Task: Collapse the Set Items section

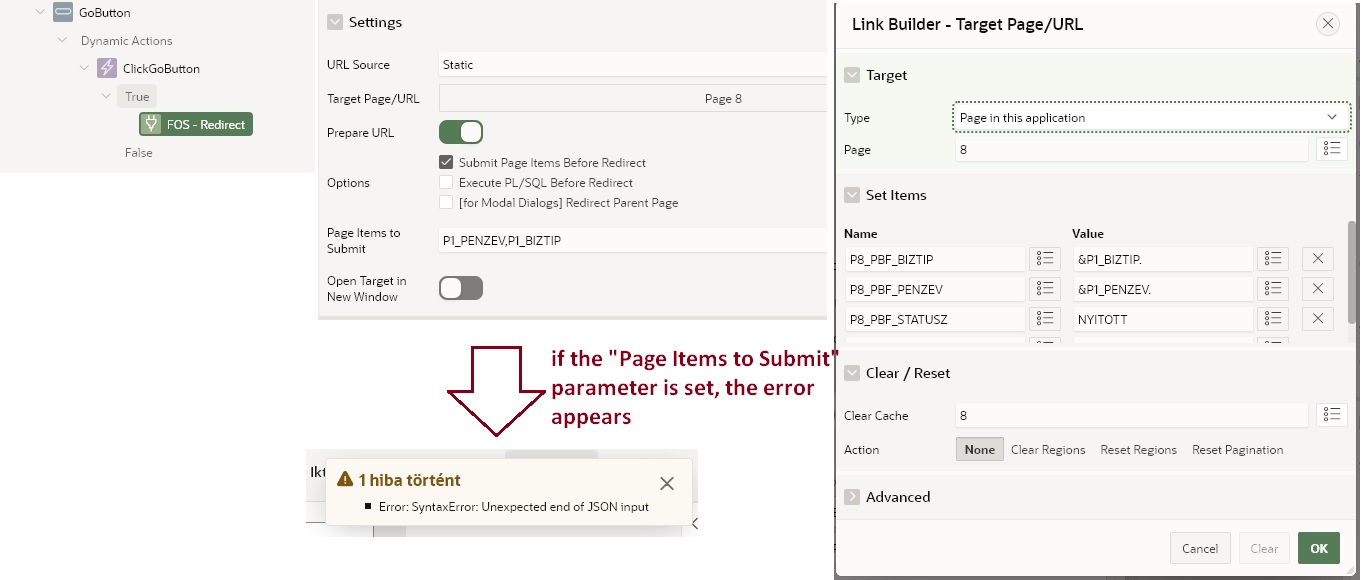Action: [852, 195]
